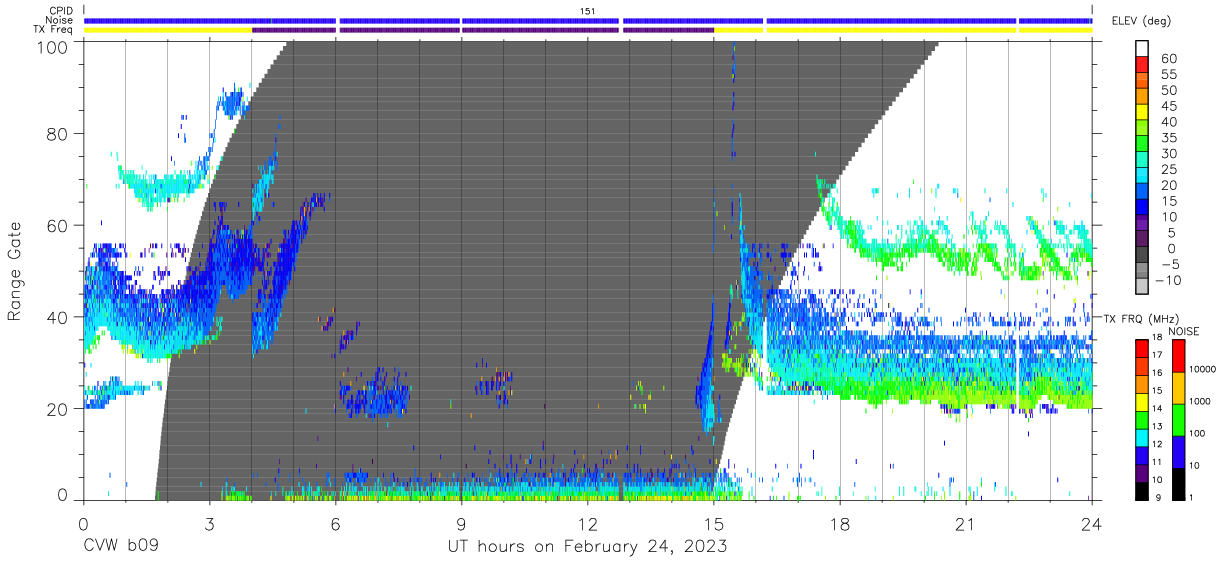Select the 'Noise' label at top left
The width and height of the screenshot is (1228, 567).
pyautogui.click(x=60, y=19)
